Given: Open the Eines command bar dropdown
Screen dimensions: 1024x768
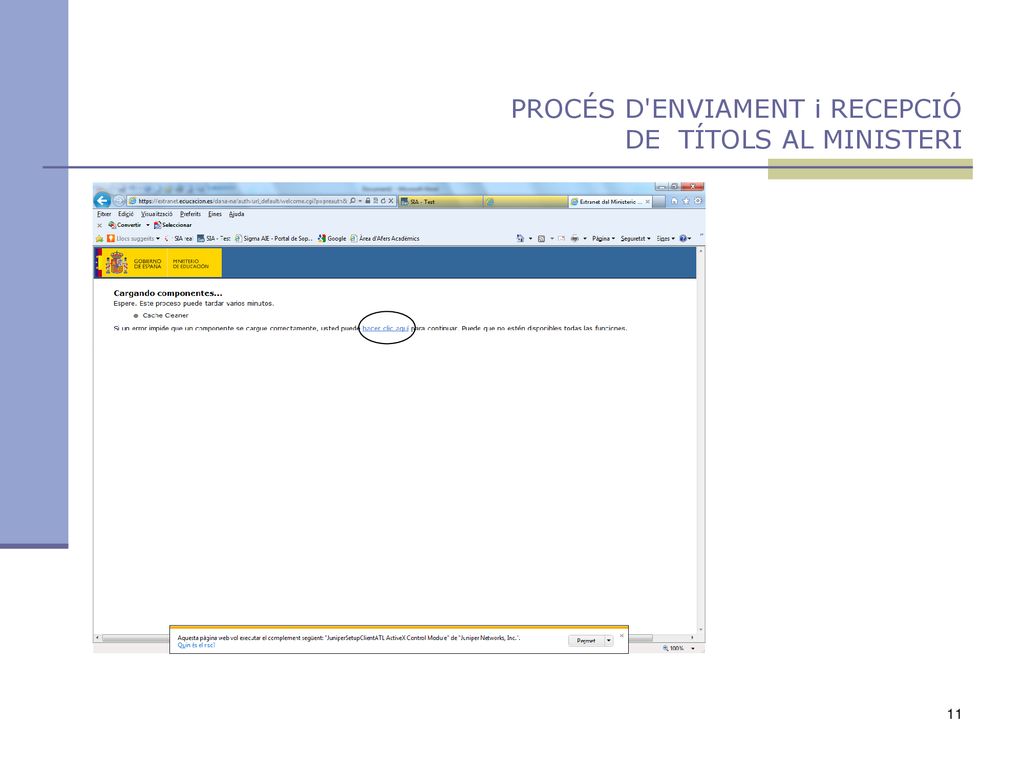Looking at the screenshot, I should point(665,238).
